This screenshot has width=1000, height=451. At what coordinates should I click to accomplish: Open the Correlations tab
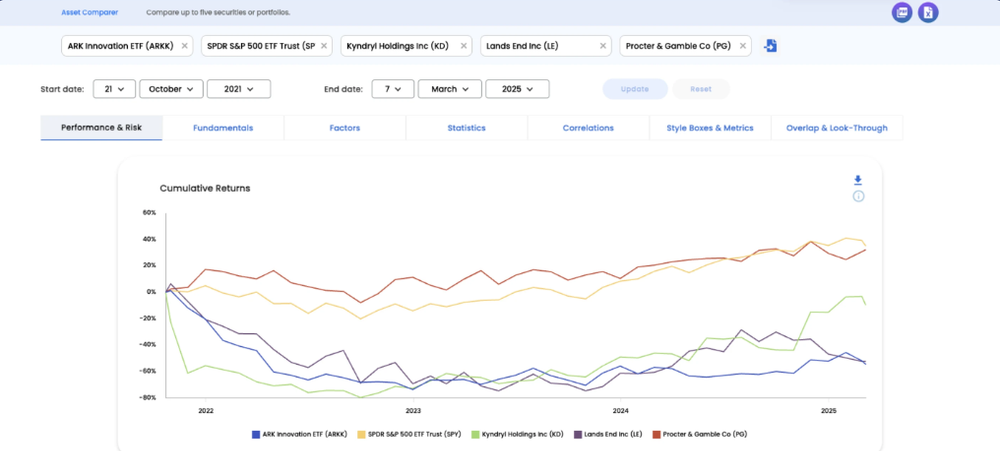(588, 128)
